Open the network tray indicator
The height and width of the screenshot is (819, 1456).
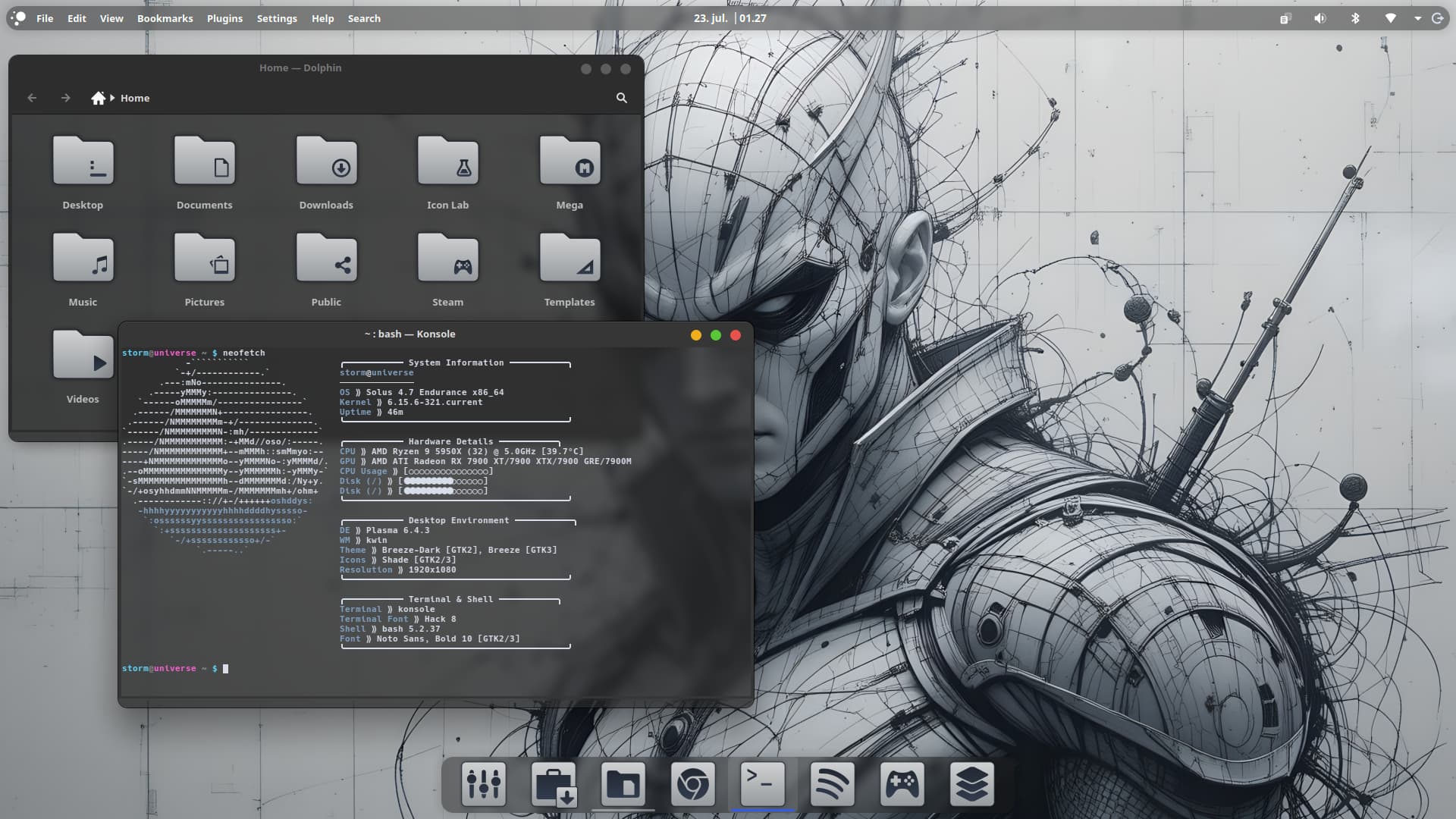pyautogui.click(x=1390, y=18)
